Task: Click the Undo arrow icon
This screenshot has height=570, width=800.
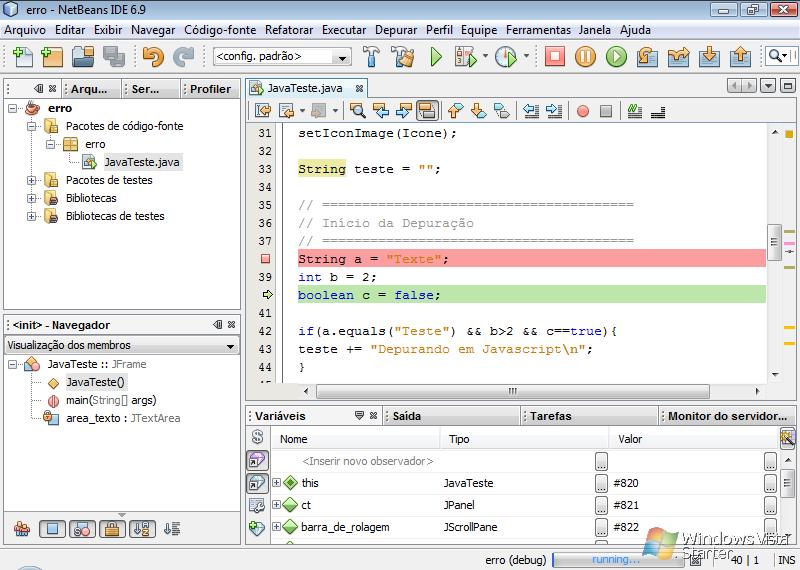Action: [153, 56]
